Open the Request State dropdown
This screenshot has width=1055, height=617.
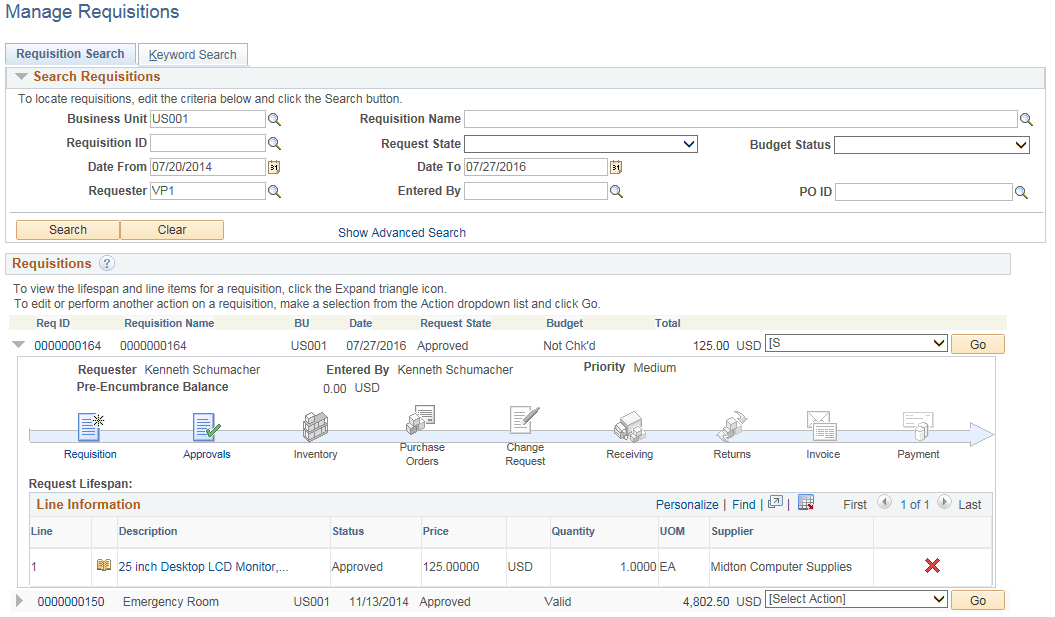(580, 143)
